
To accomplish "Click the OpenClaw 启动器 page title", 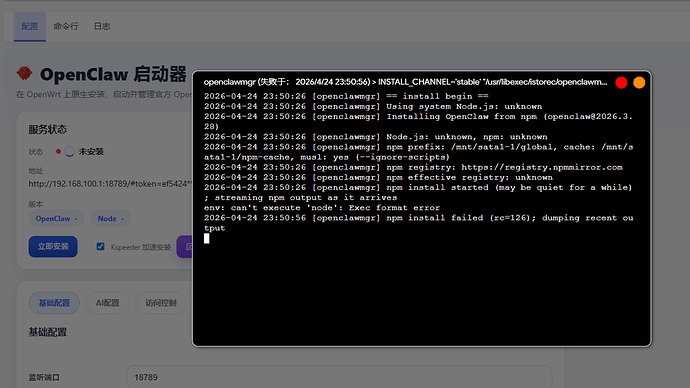I will tap(113, 74).
